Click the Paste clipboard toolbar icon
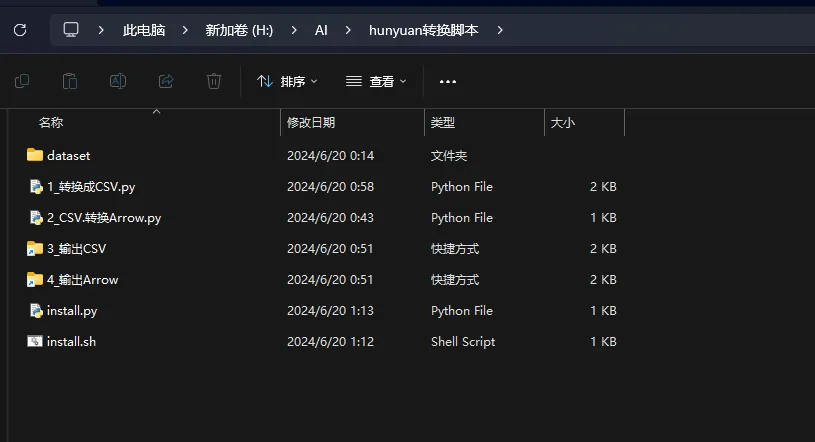This screenshot has height=442, width=815. coord(70,81)
